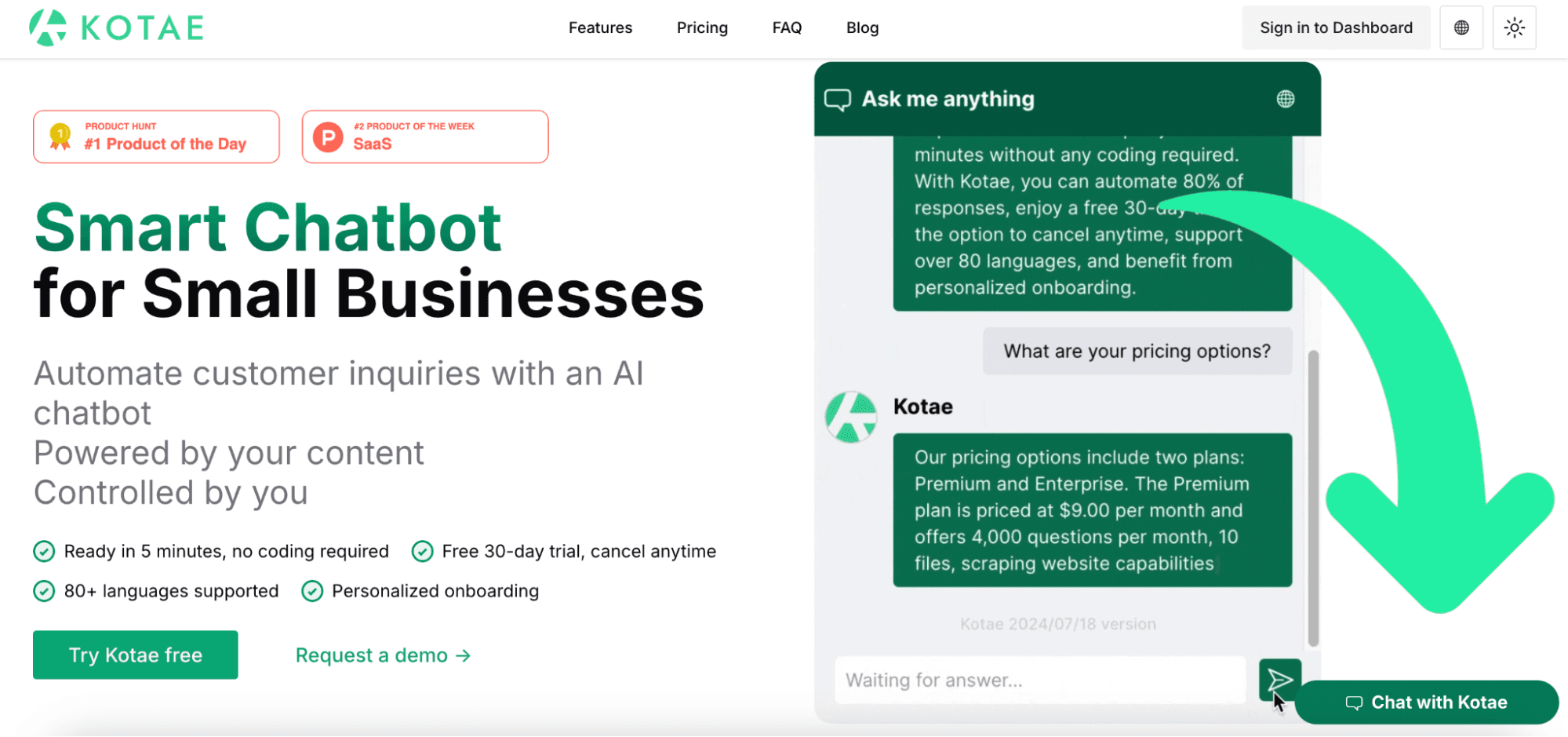The image size is (1568, 737).
Task: Go to the Pricing page
Action: [x=702, y=27]
